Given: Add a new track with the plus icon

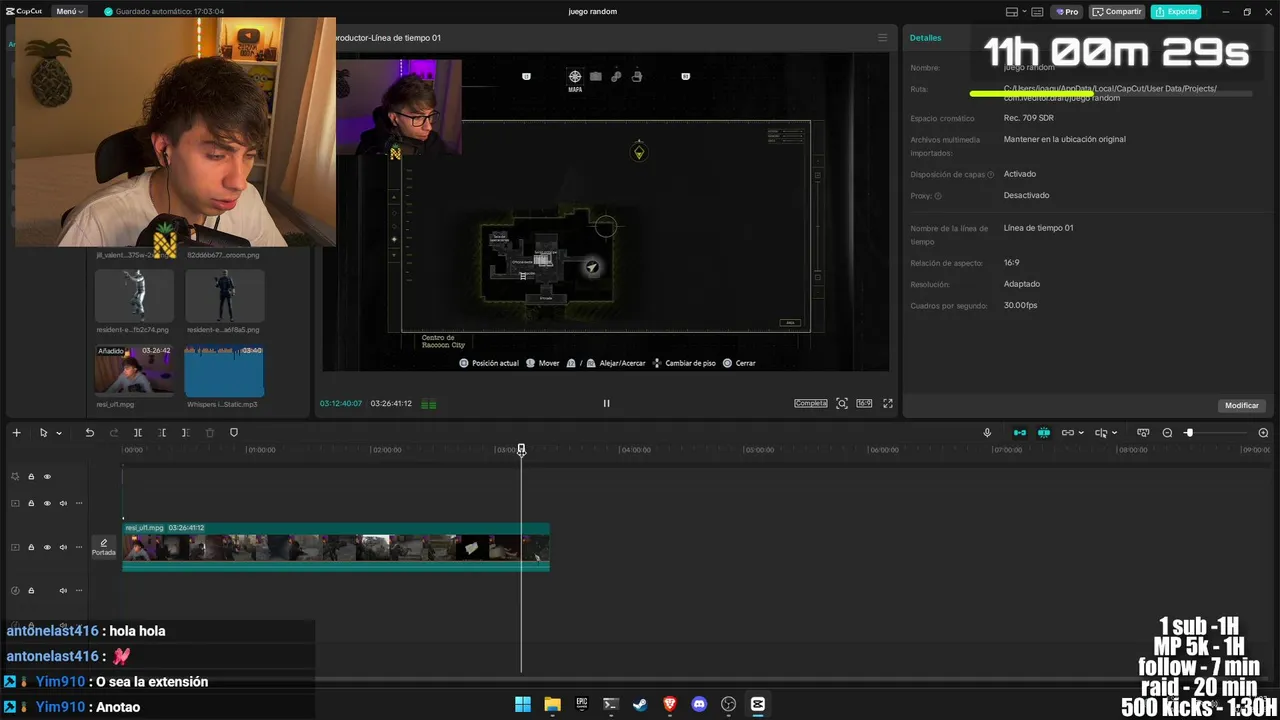Looking at the screenshot, I should pyautogui.click(x=16, y=433).
